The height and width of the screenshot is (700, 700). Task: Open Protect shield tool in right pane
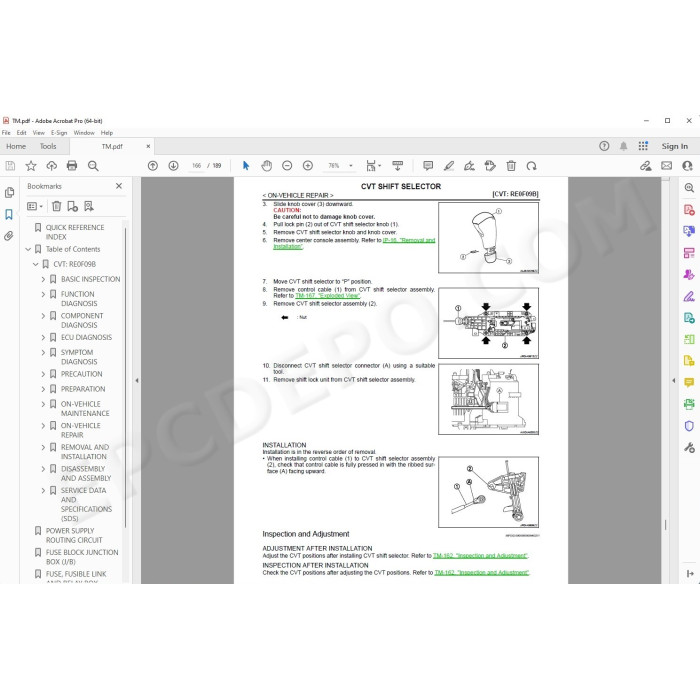[689, 426]
